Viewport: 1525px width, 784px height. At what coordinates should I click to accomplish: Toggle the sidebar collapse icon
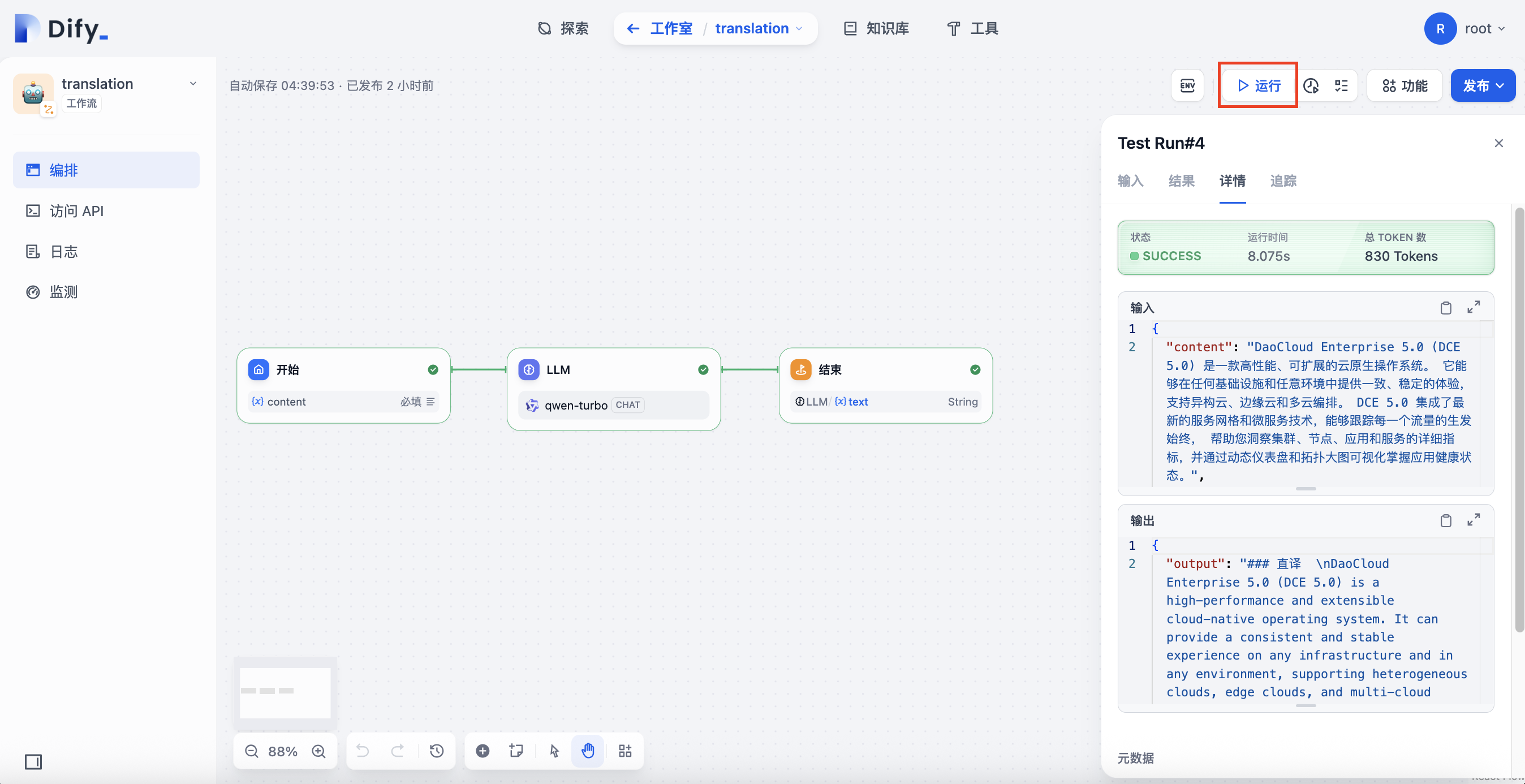tap(33, 761)
